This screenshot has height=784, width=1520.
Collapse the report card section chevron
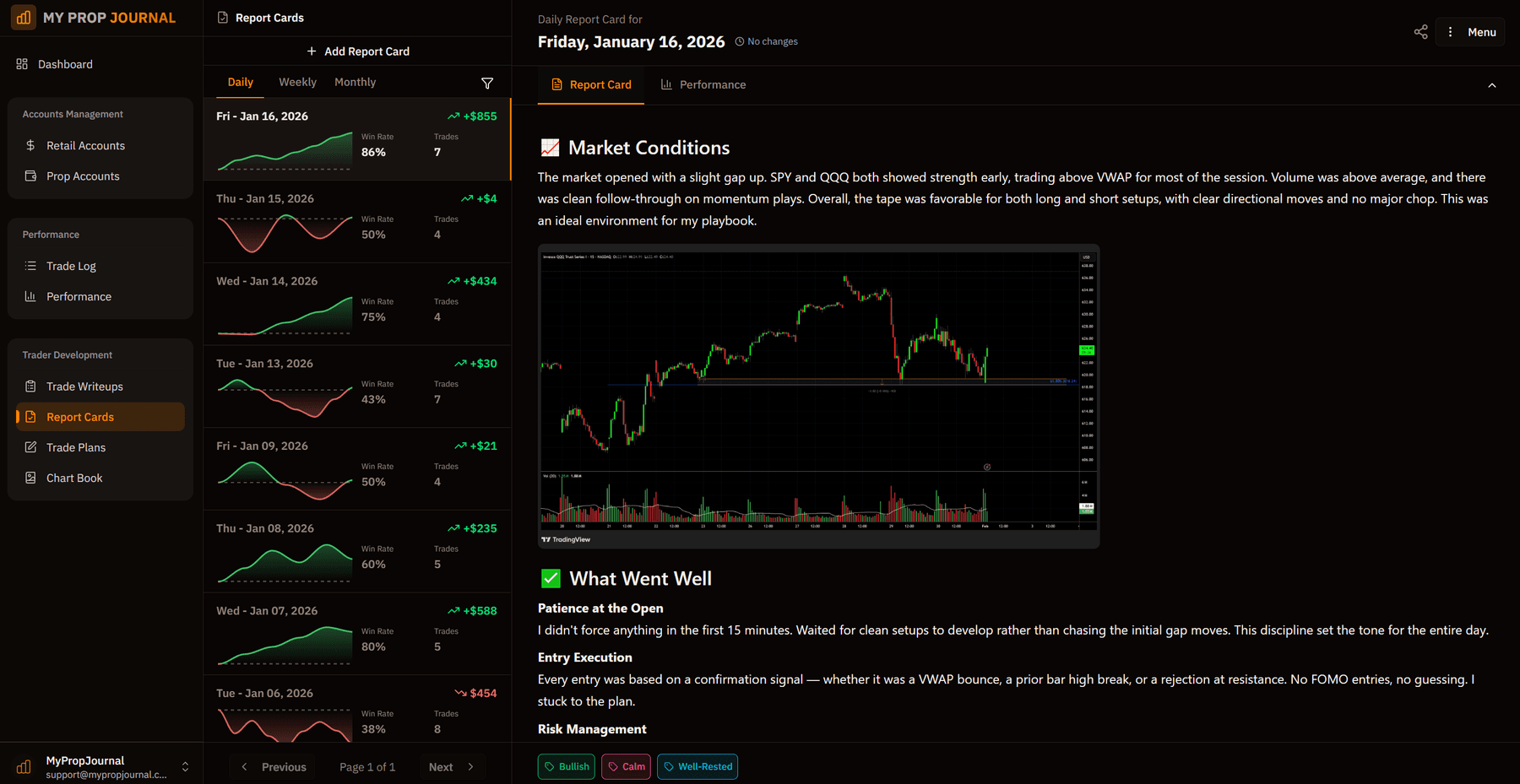pyautogui.click(x=1492, y=85)
